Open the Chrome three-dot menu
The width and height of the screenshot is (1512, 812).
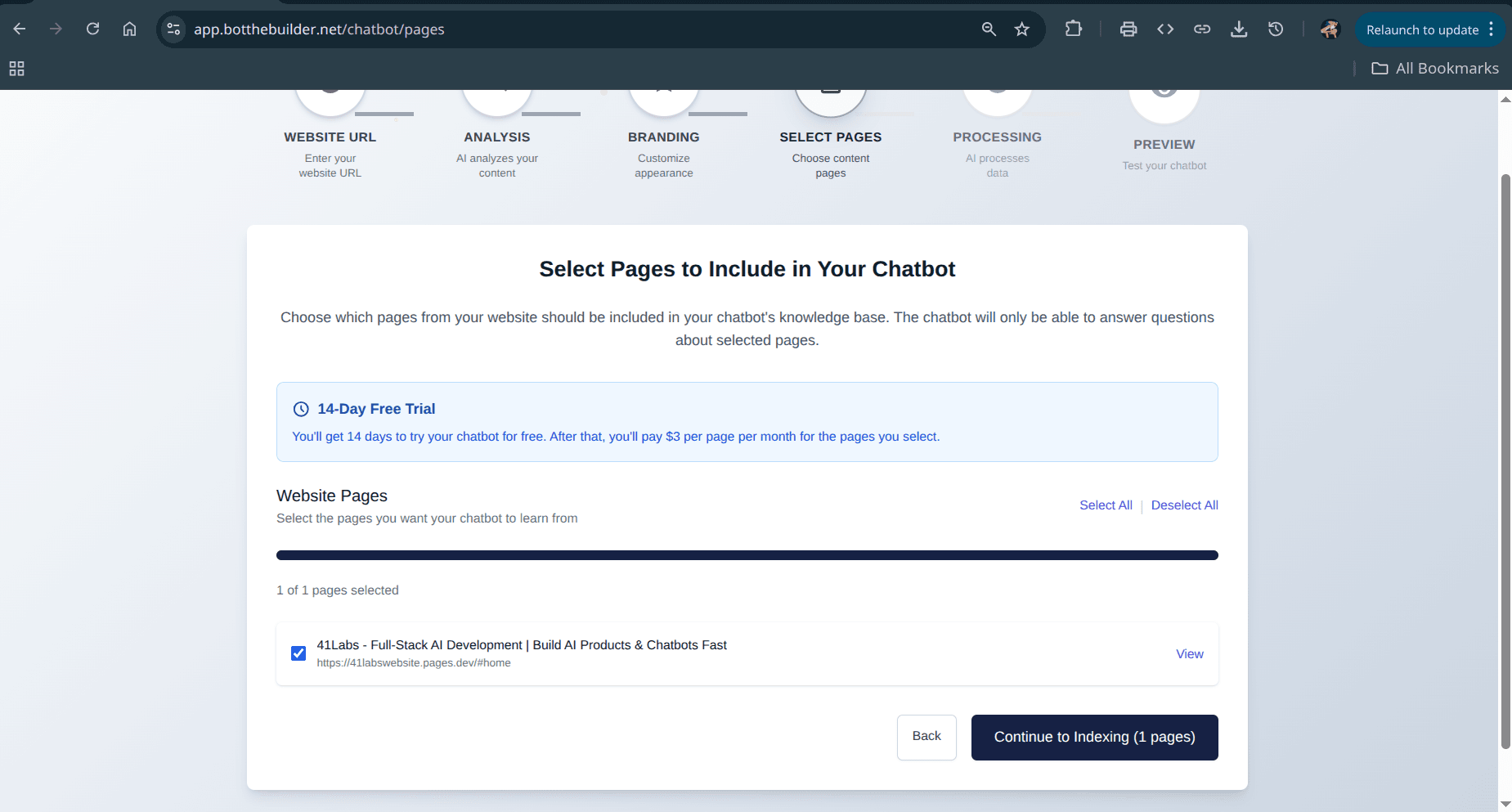(1492, 29)
